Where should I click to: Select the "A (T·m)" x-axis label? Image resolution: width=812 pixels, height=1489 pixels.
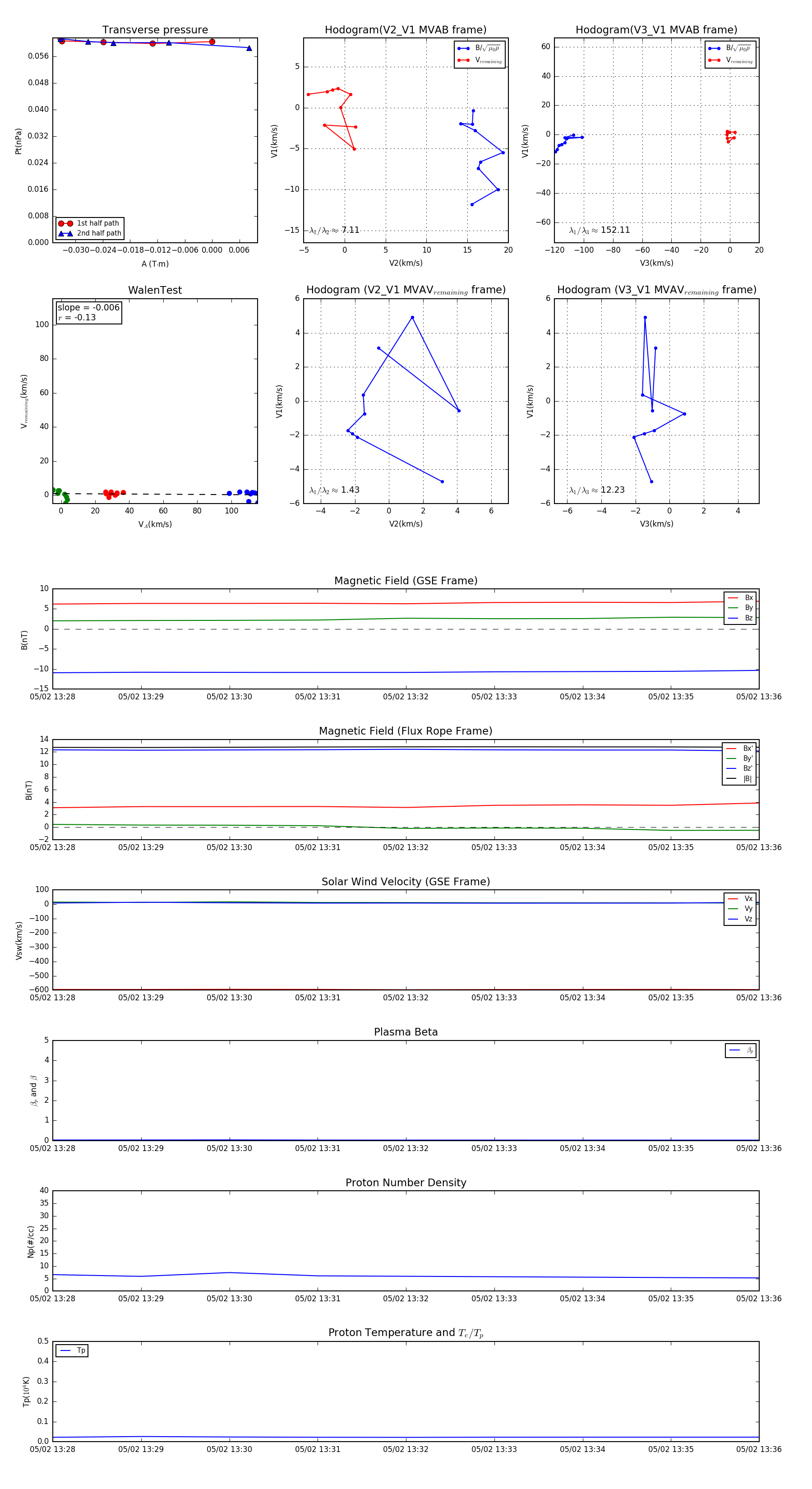(x=155, y=264)
